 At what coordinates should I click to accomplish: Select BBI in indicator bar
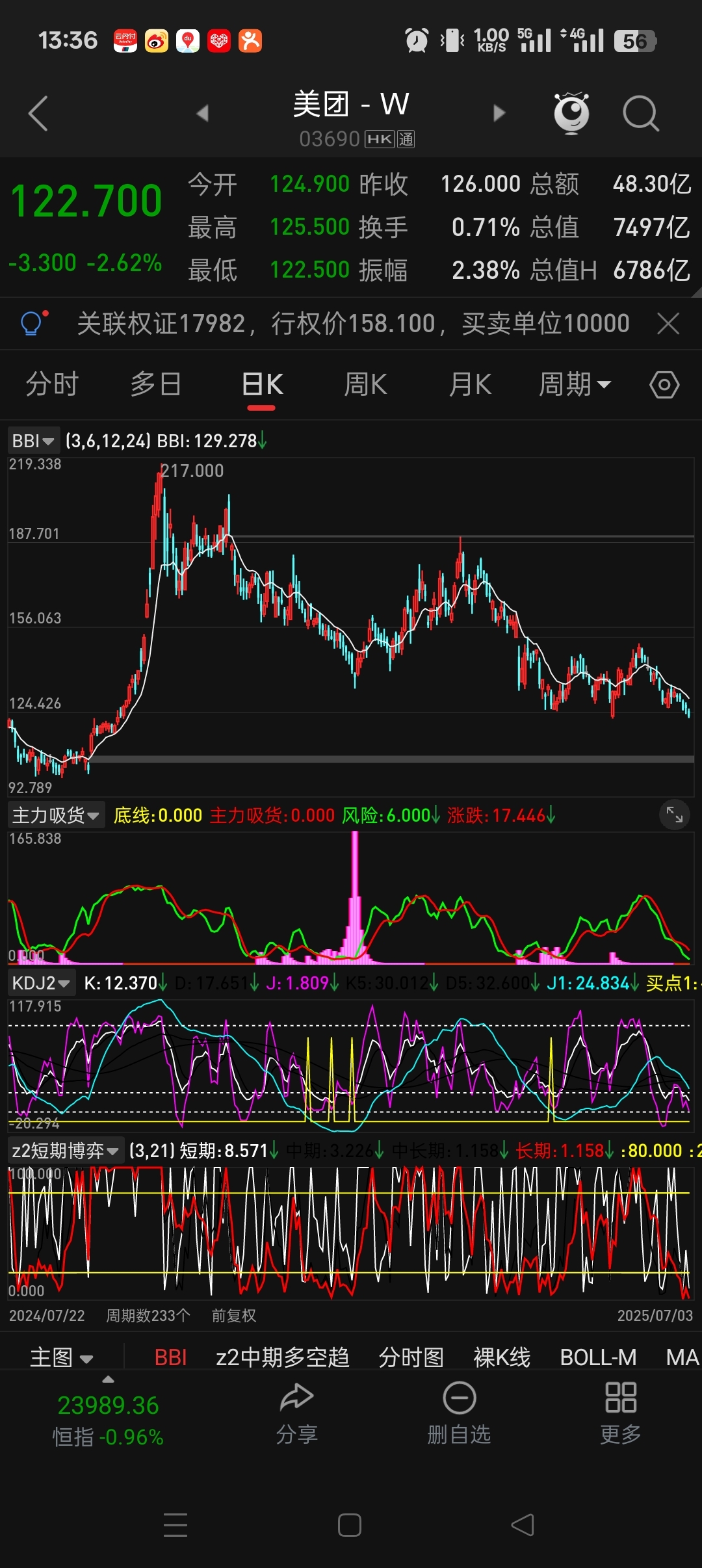point(170,1357)
